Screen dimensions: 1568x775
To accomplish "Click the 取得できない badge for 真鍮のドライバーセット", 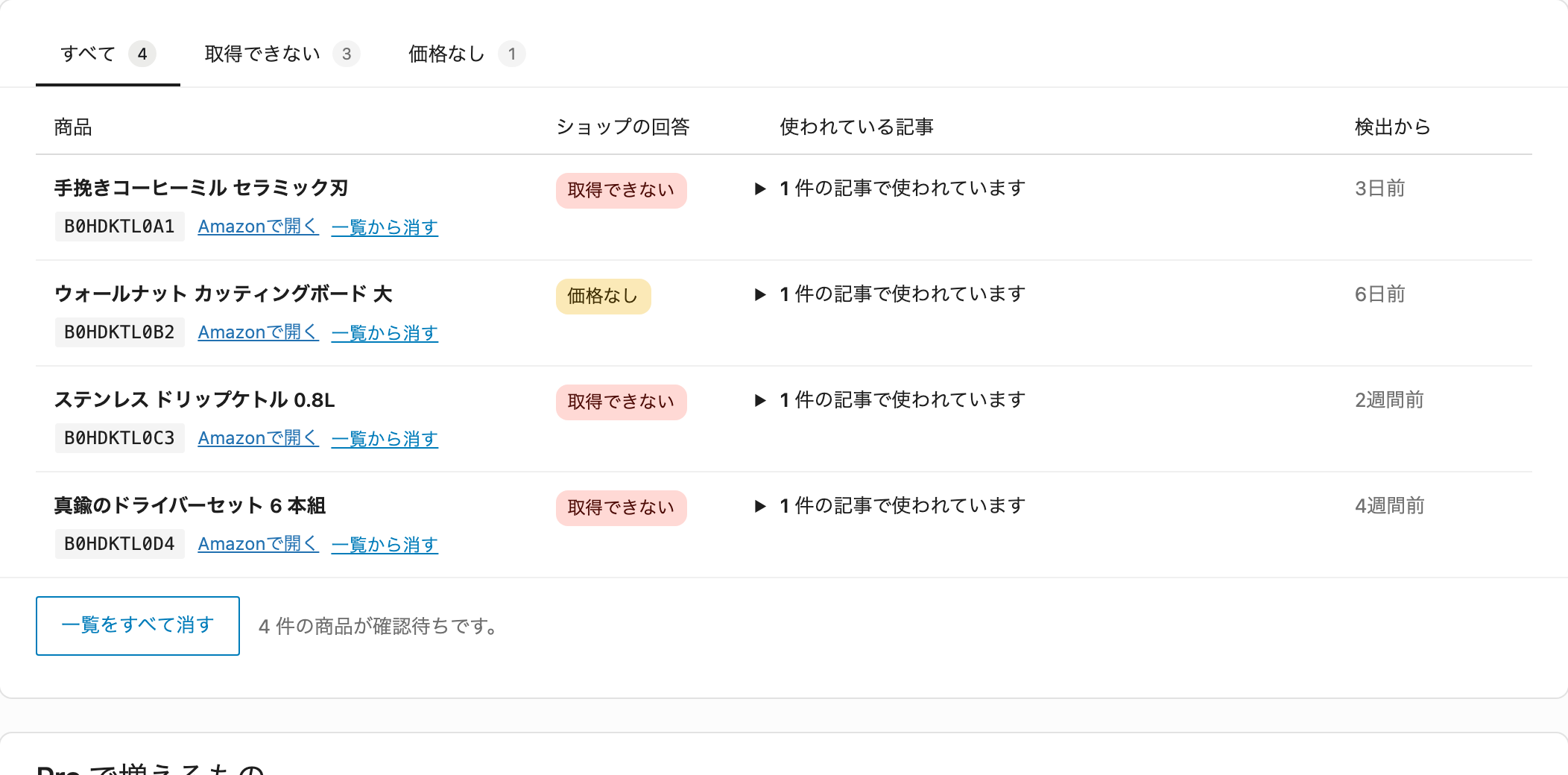I will click(621, 508).
